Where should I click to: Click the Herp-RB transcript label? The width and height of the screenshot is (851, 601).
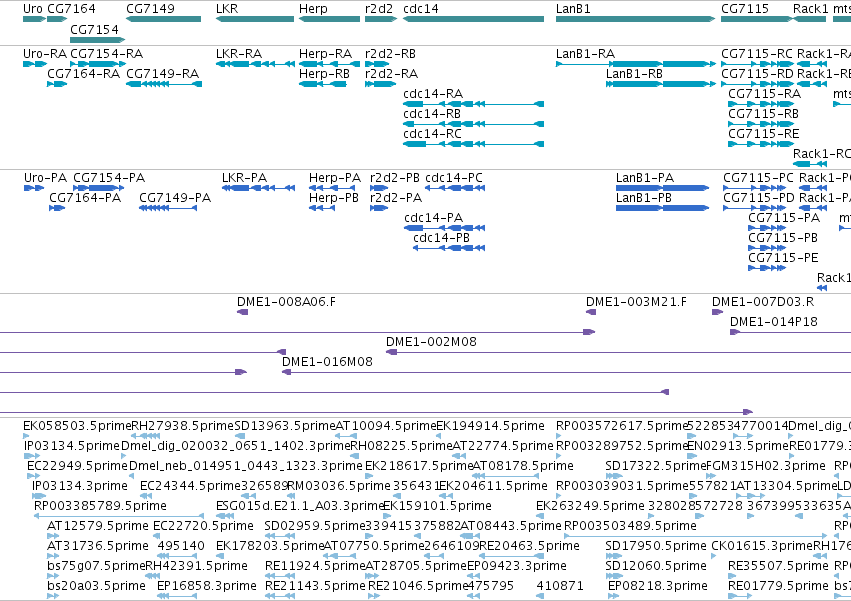325,74
